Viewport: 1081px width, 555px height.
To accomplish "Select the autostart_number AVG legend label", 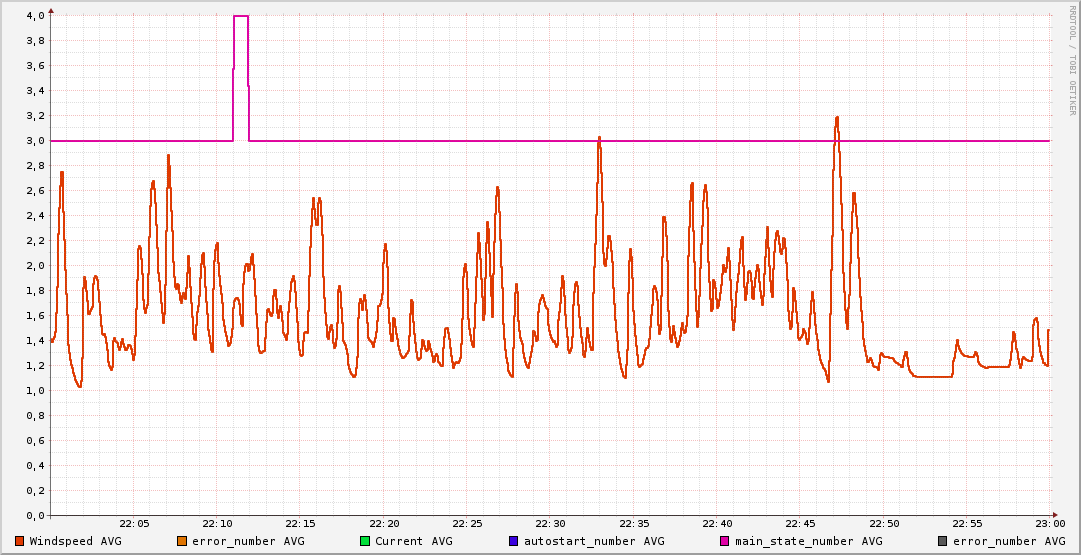I will point(594,541).
